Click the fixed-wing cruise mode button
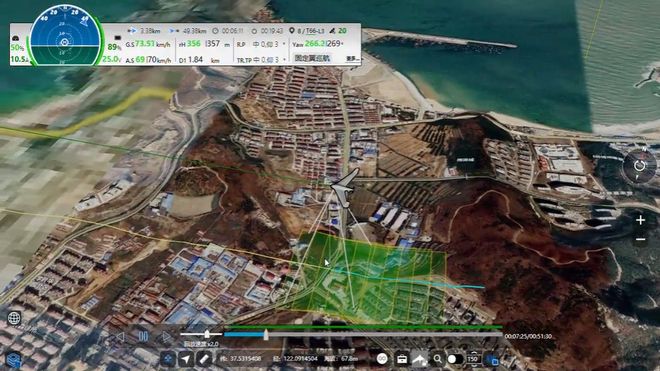The height and width of the screenshot is (371, 660). point(312,59)
